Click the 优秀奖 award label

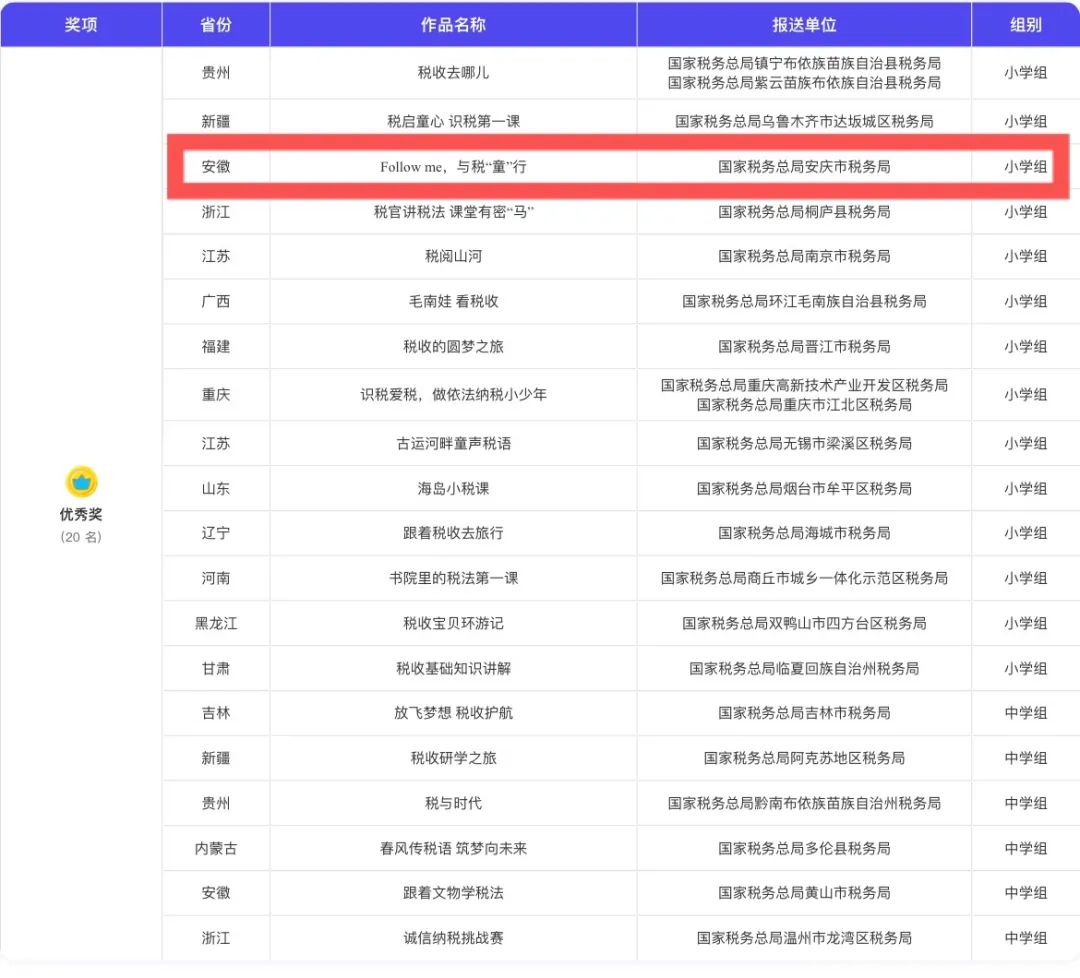81,514
